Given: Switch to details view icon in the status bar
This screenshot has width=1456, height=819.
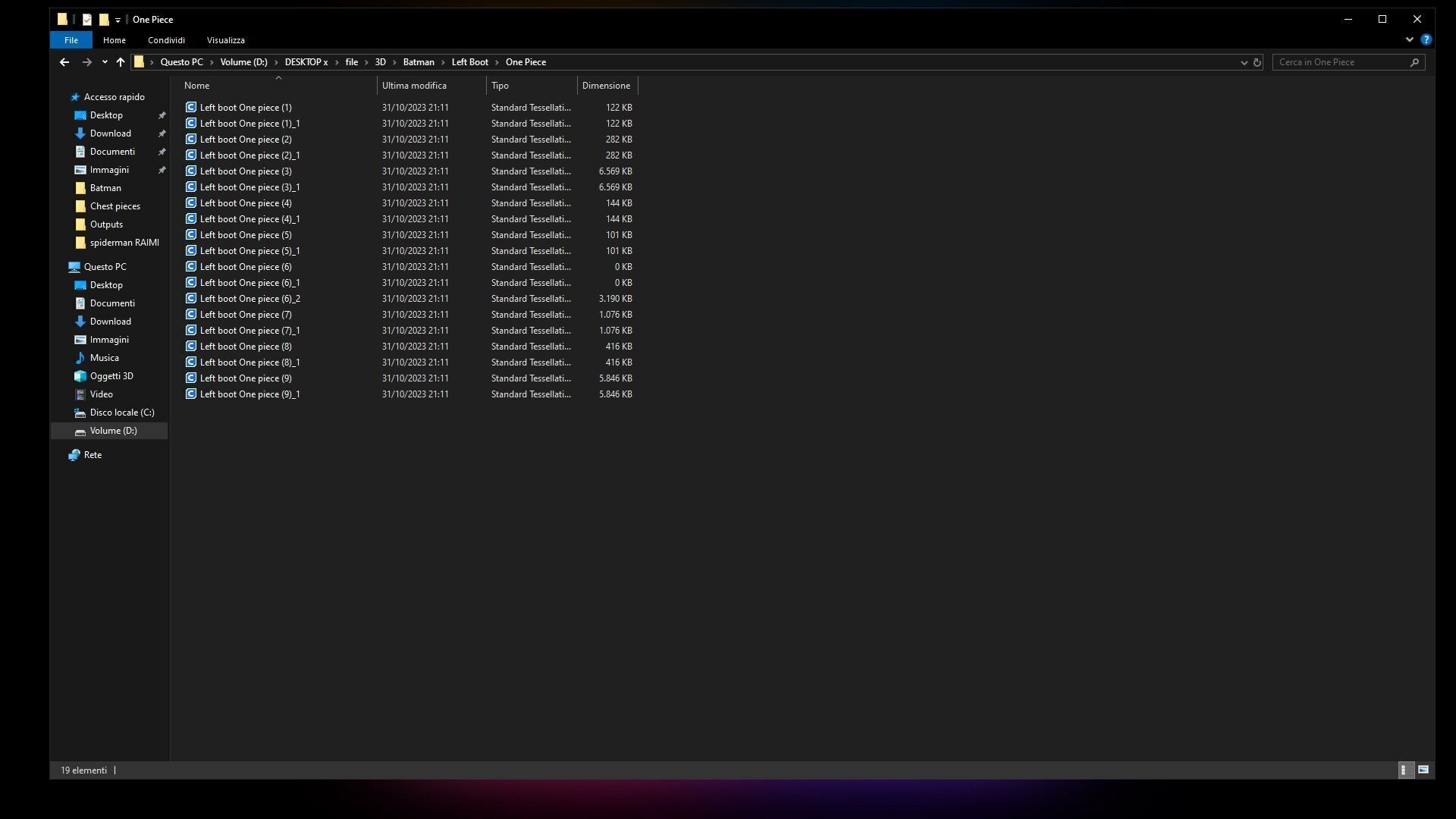Looking at the screenshot, I should point(1404,770).
